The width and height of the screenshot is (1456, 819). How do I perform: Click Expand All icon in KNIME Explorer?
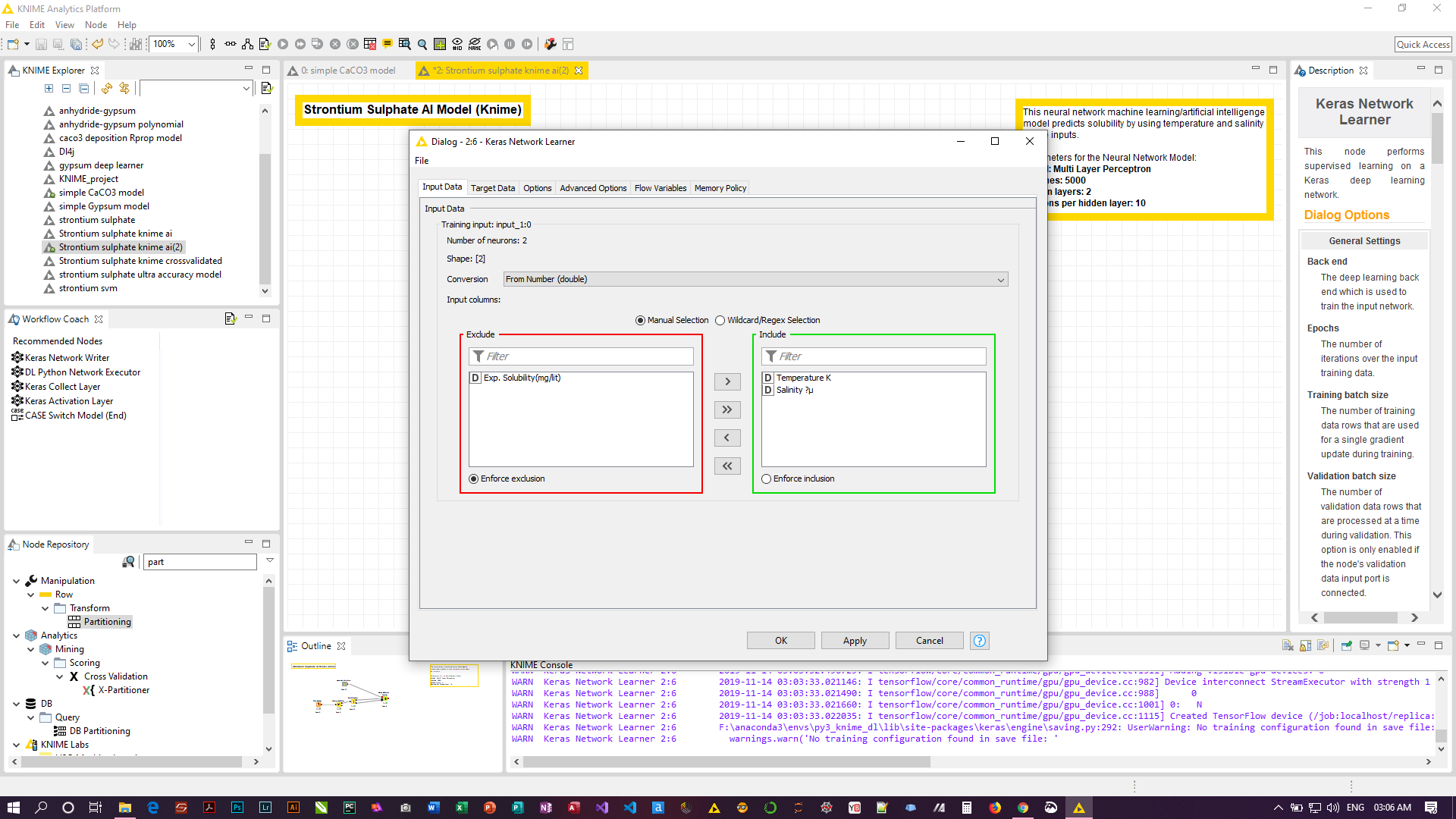point(49,89)
